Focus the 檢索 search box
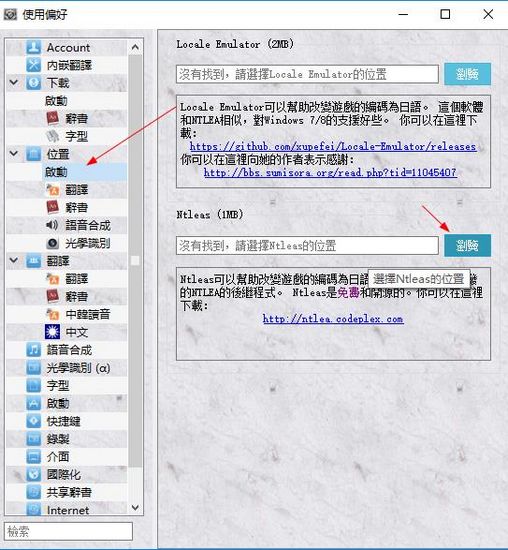This screenshot has width=508, height=550. [x=68, y=531]
